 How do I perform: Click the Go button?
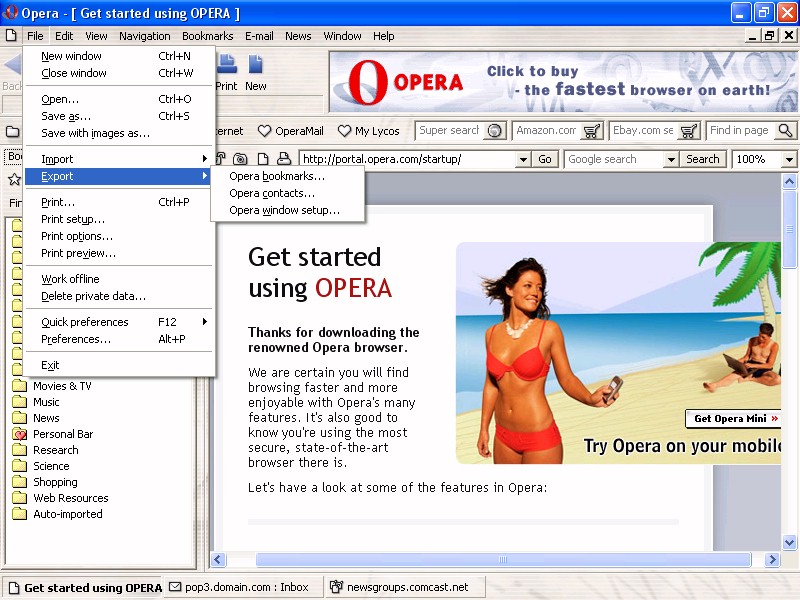(545, 159)
